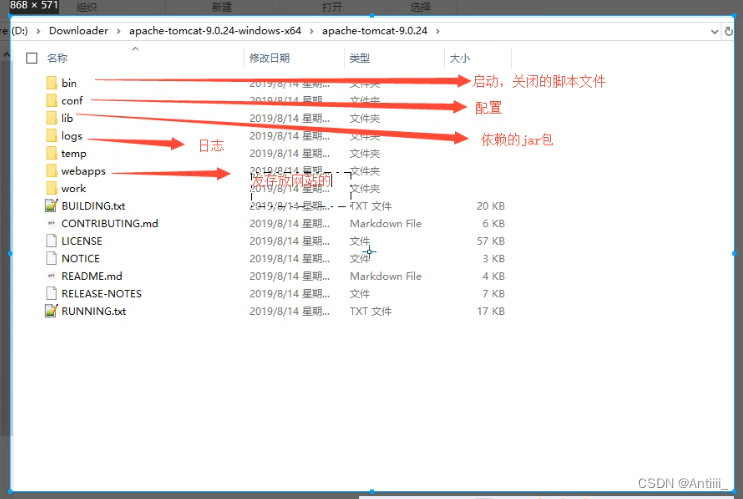Click the 17 KB size of RUNNING.txt
Viewport: 743px width, 499px height.
[x=490, y=311]
